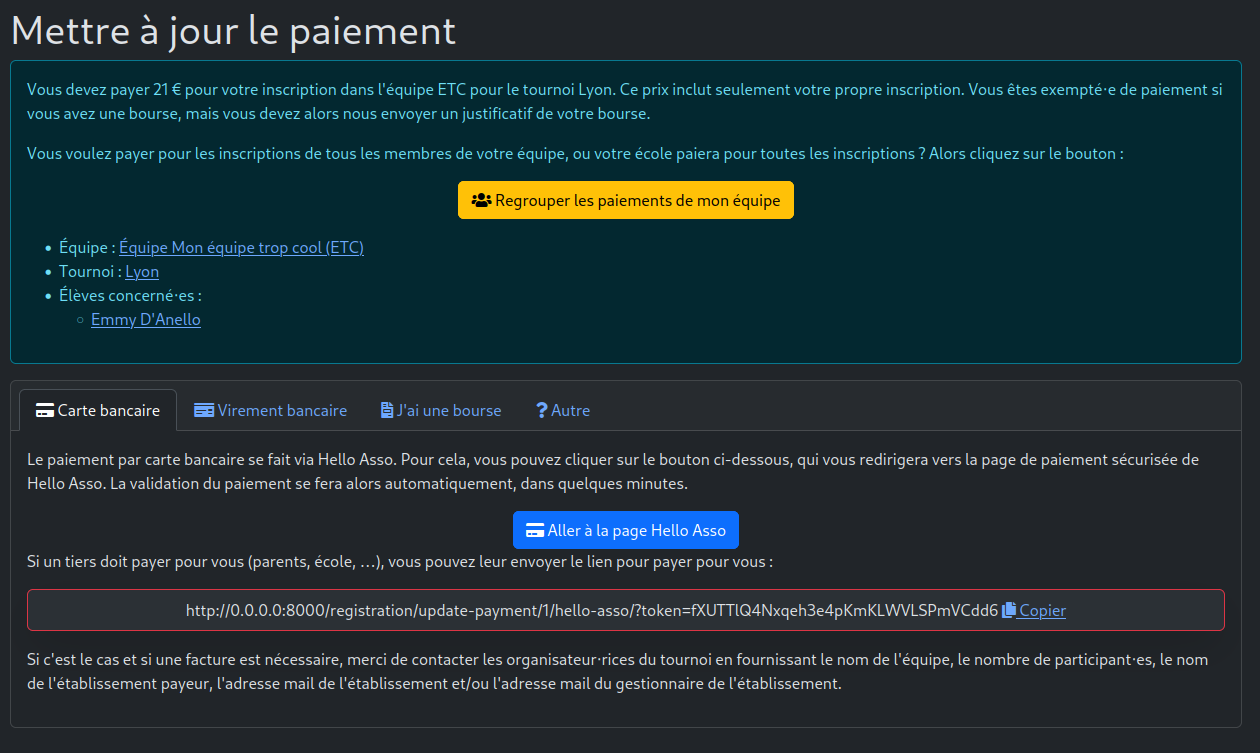Stay on the Carte bancaire tab
Screen dimensions: 1260x753
click(x=97, y=410)
